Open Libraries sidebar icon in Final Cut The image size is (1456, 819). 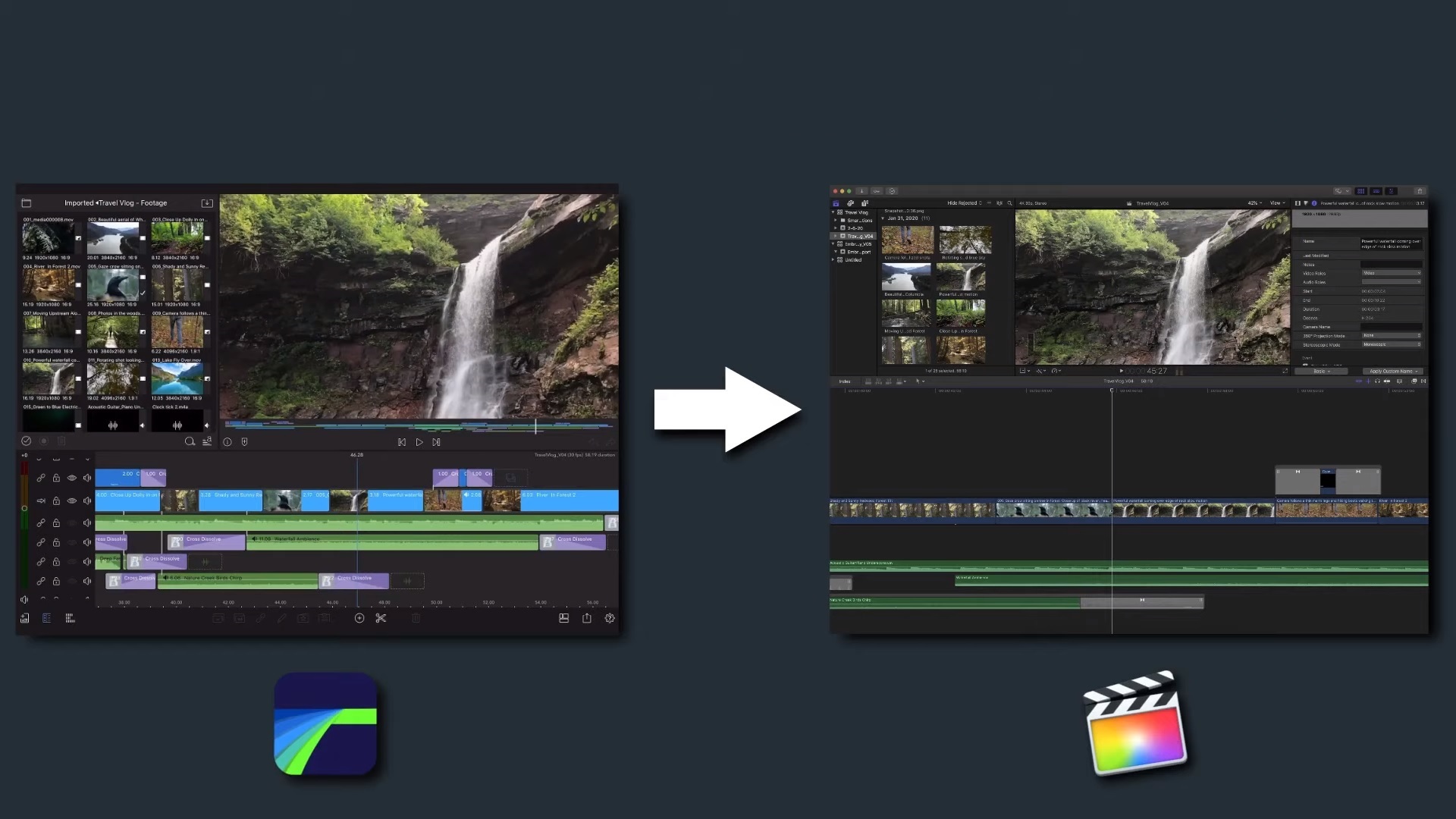836,203
